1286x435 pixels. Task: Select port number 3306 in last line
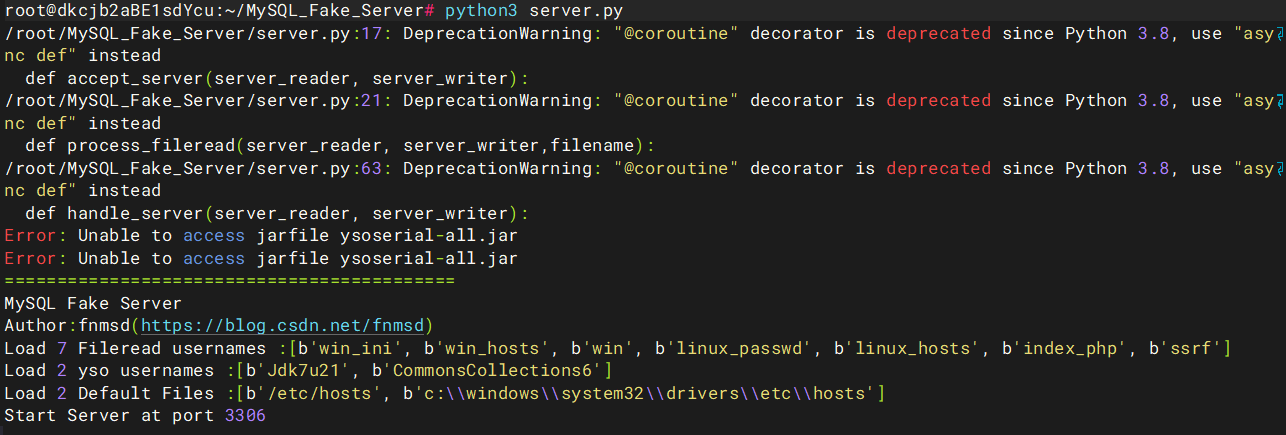pyautogui.click(x=245, y=415)
